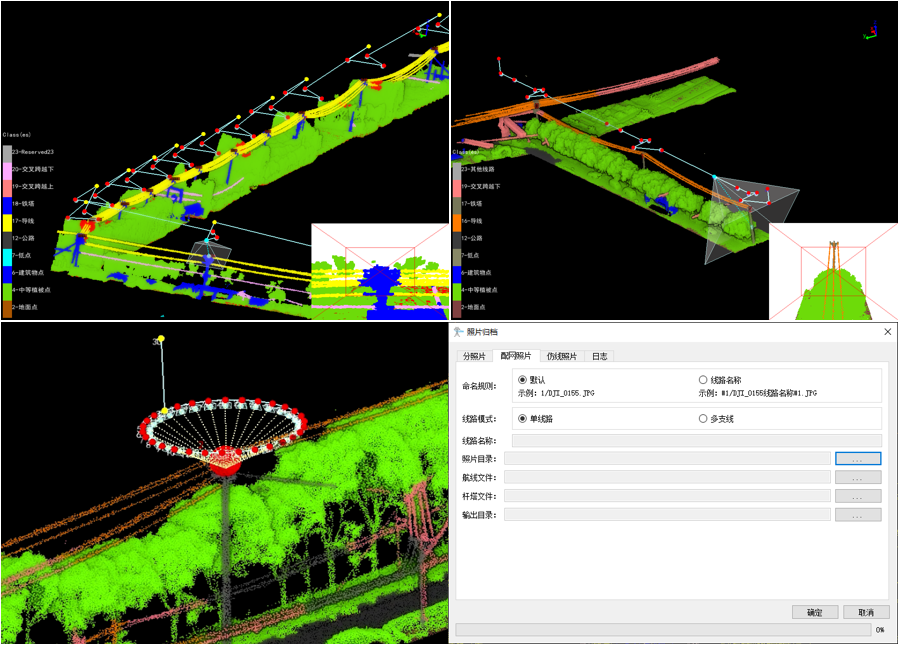This screenshot has width=900, height=645.
Task: Click the 17-铁塔 olive swatch in right legend
Action: pos(457,205)
